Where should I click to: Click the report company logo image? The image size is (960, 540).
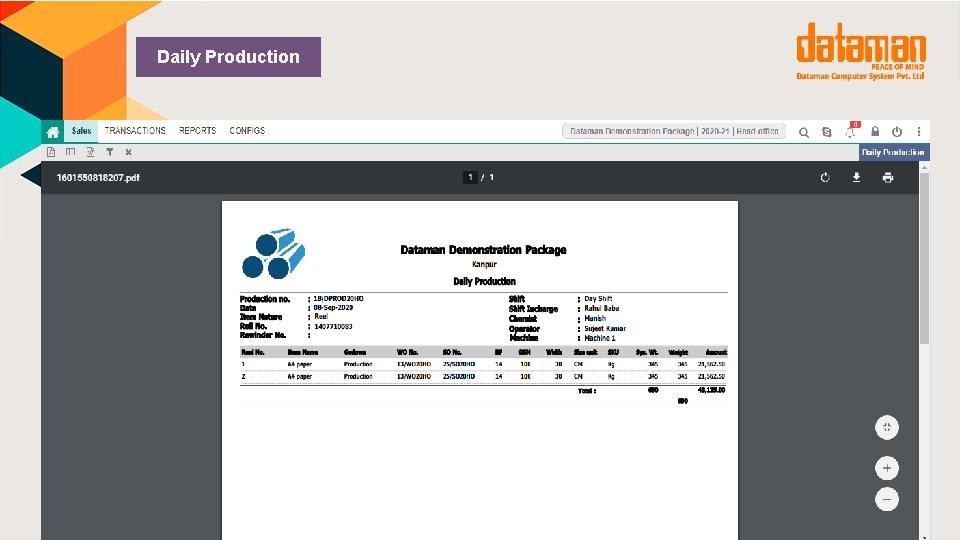[x=273, y=253]
